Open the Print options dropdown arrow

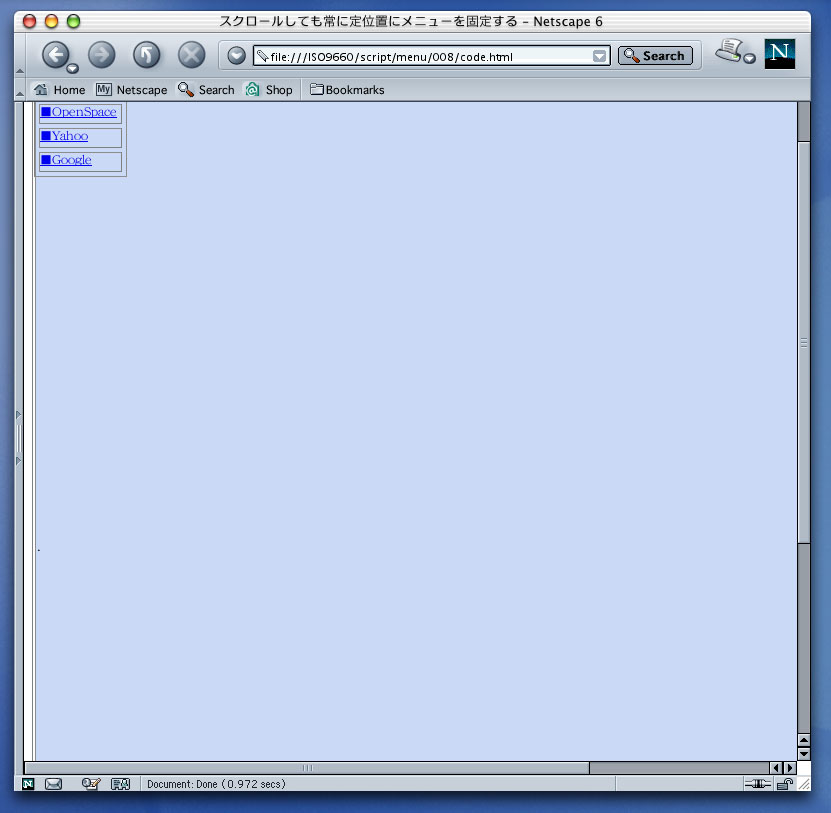point(749,58)
